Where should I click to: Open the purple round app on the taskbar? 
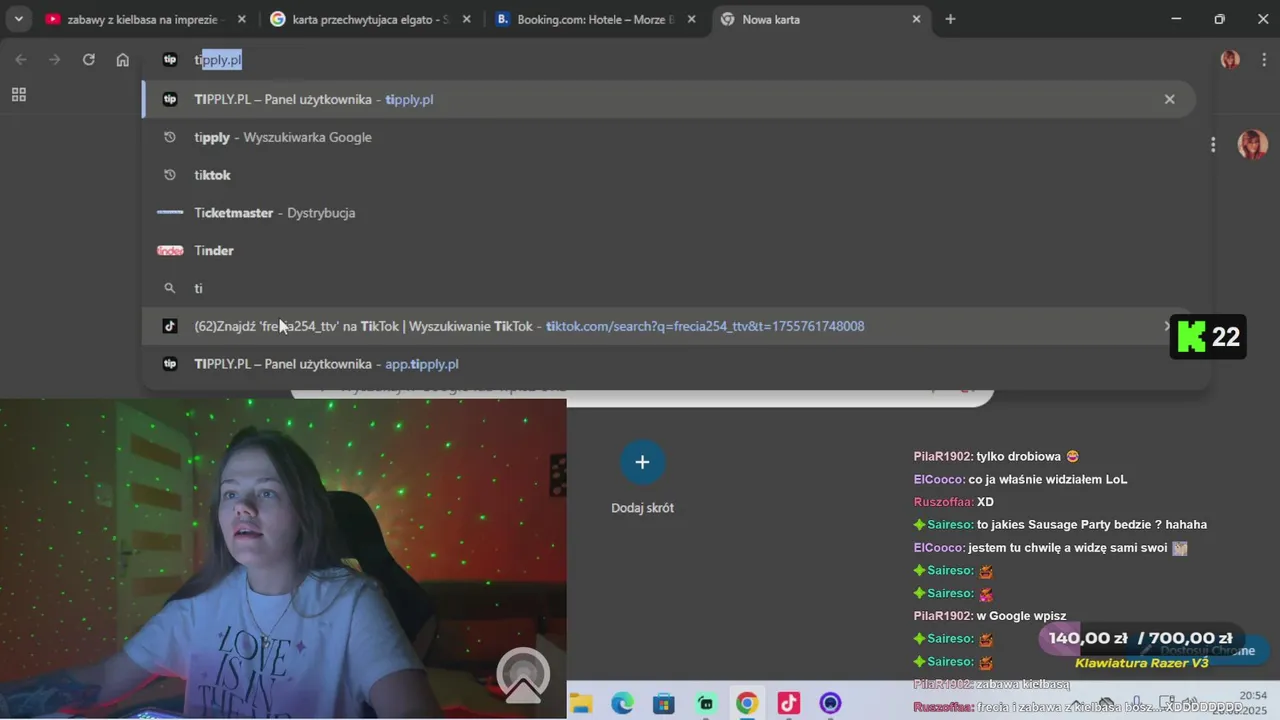click(x=831, y=704)
